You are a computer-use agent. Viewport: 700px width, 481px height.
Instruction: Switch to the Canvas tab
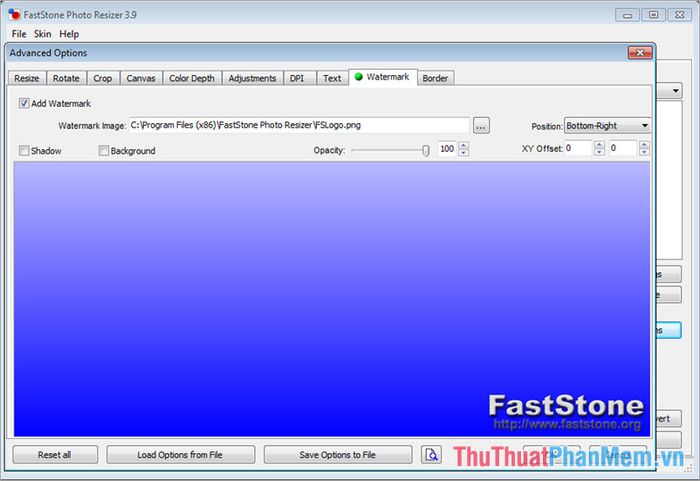(141, 78)
